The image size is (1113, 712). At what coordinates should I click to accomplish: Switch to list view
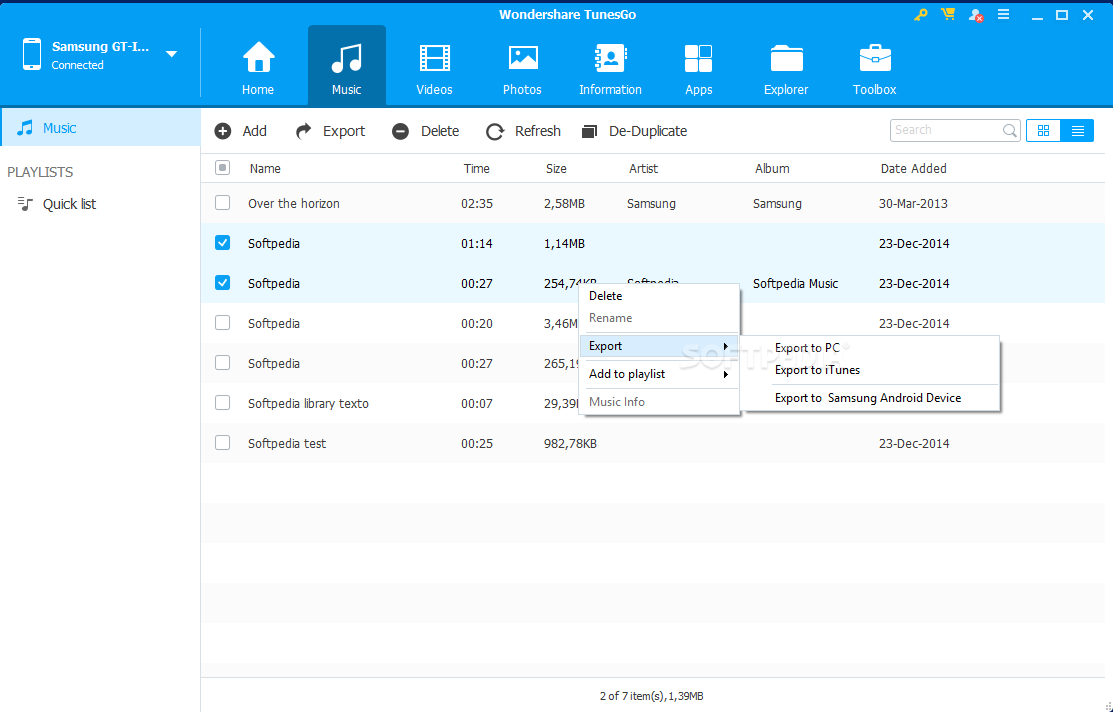[x=1077, y=131]
